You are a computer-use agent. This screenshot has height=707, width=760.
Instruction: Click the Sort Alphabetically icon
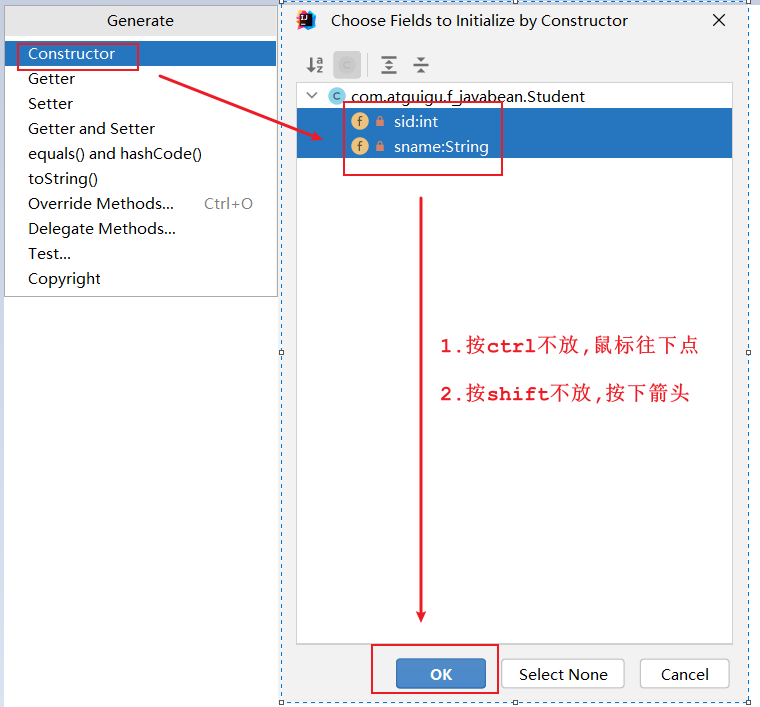[x=315, y=65]
